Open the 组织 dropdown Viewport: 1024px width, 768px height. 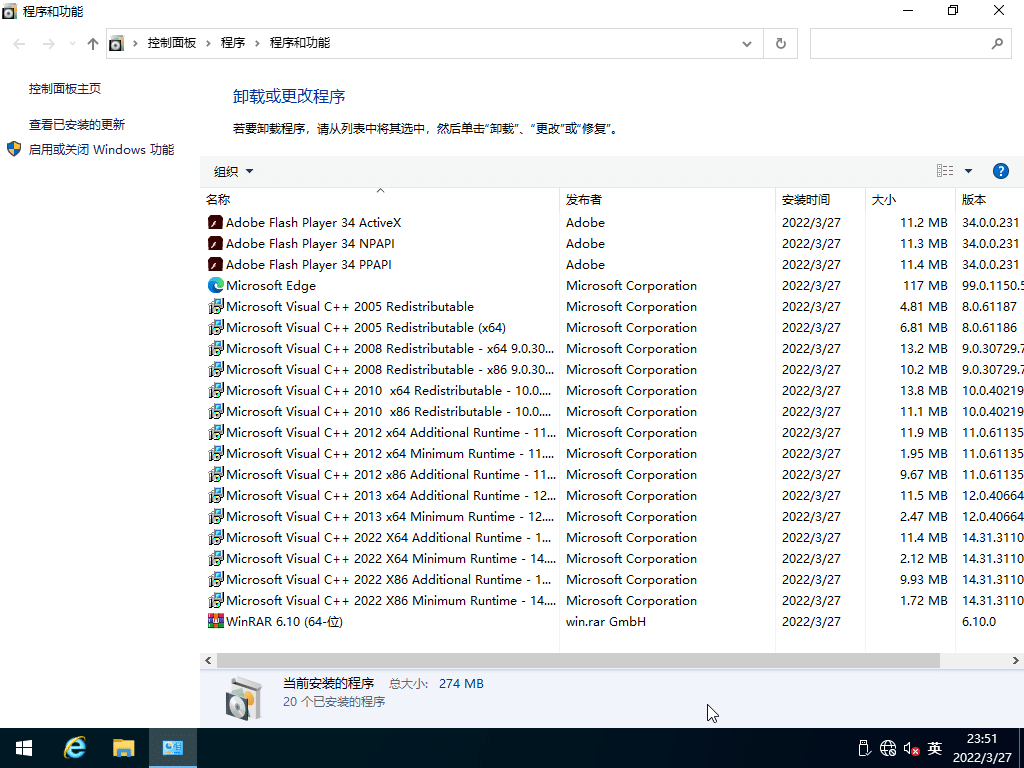click(x=231, y=171)
